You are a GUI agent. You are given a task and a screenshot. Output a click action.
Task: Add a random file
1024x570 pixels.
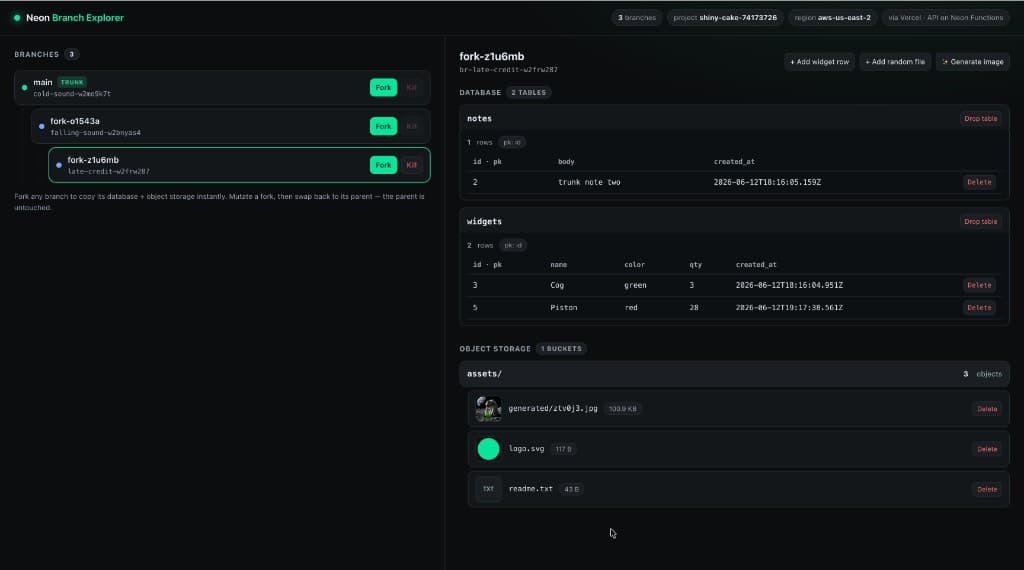(x=895, y=62)
